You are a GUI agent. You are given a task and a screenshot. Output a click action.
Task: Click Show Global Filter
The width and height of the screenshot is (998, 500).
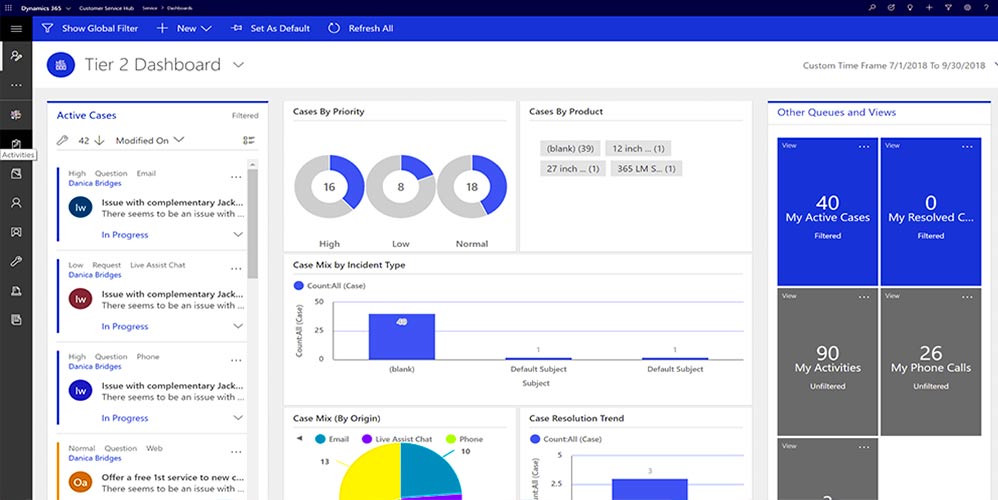(x=90, y=29)
